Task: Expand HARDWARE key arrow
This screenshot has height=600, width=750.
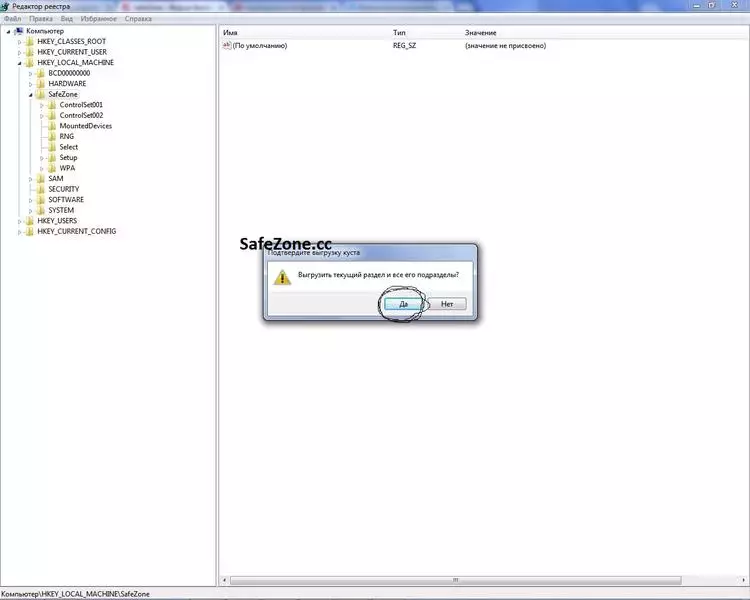Action: pyautogui.click(x=31, y=84)
